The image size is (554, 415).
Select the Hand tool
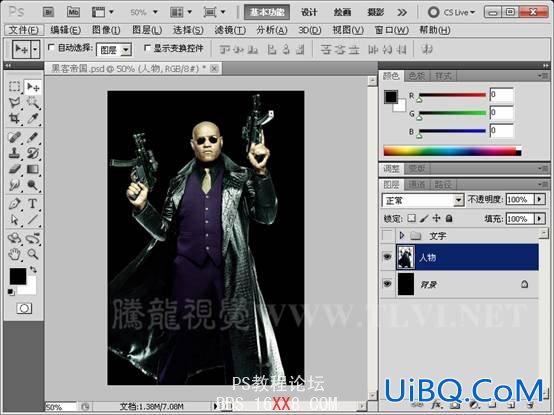pyautogui.click(x=14, y=254)
